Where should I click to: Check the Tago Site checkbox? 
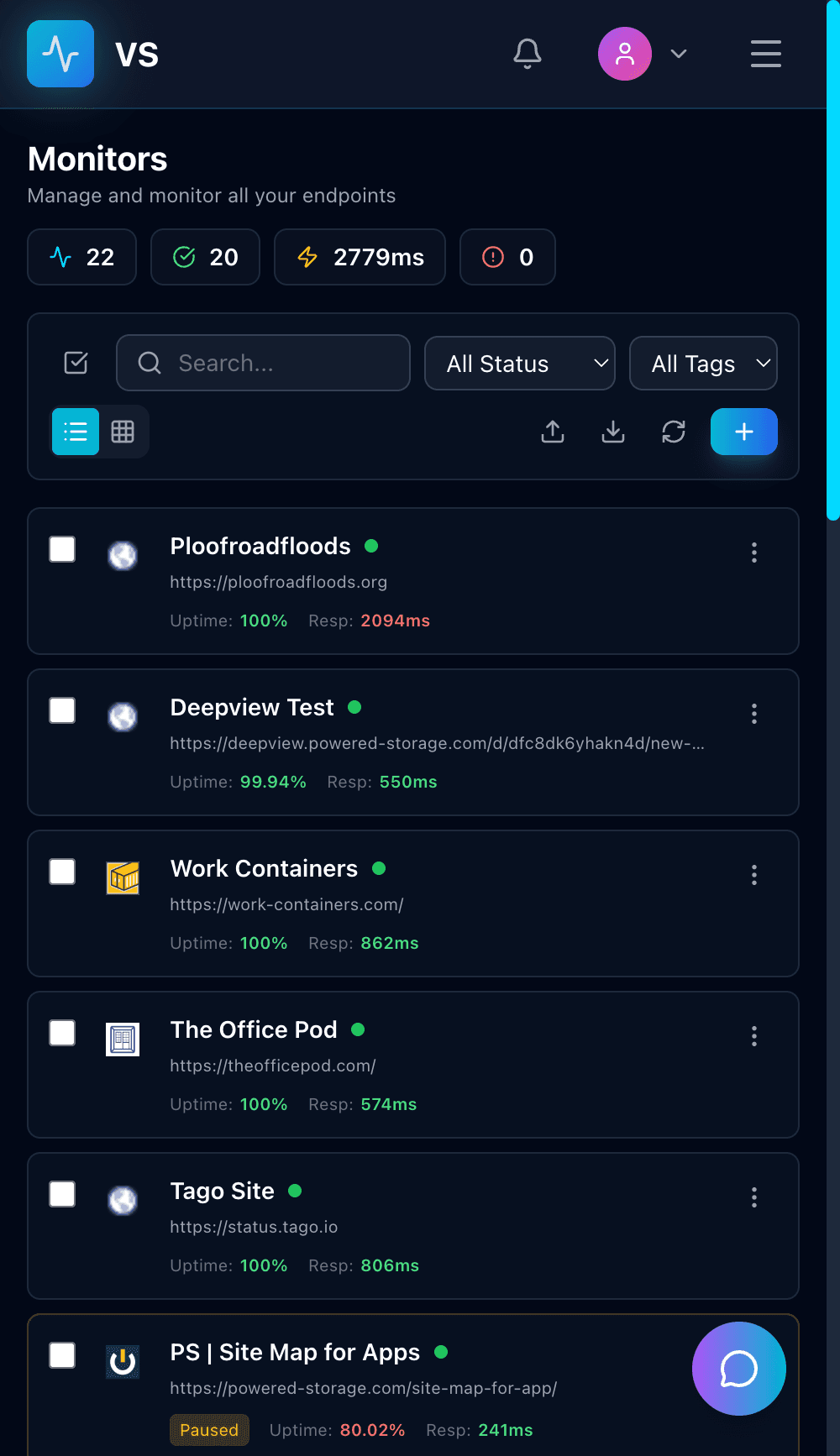pos(62,1194)
